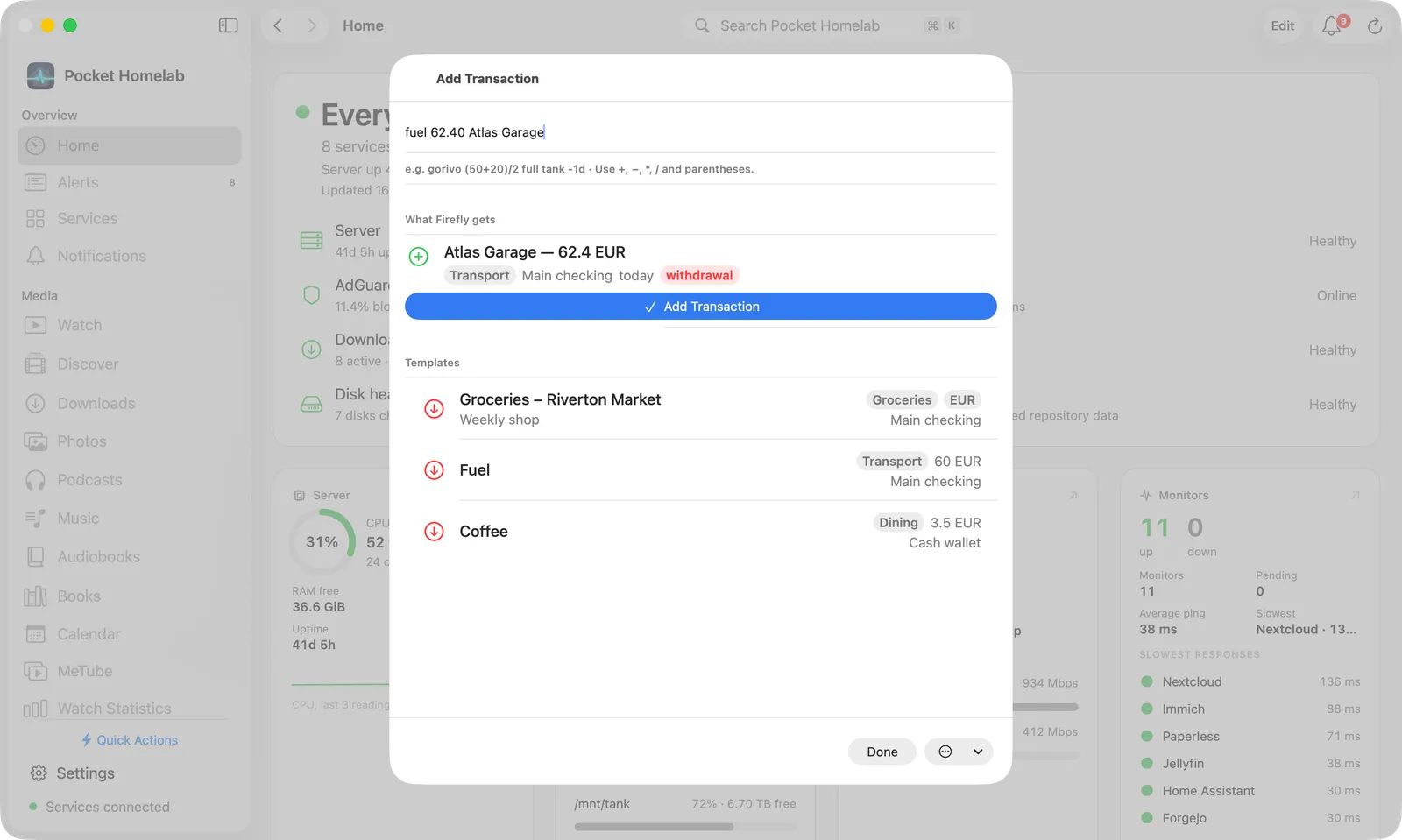Select the Groceries – Riverton Market template

coord(701,409)
